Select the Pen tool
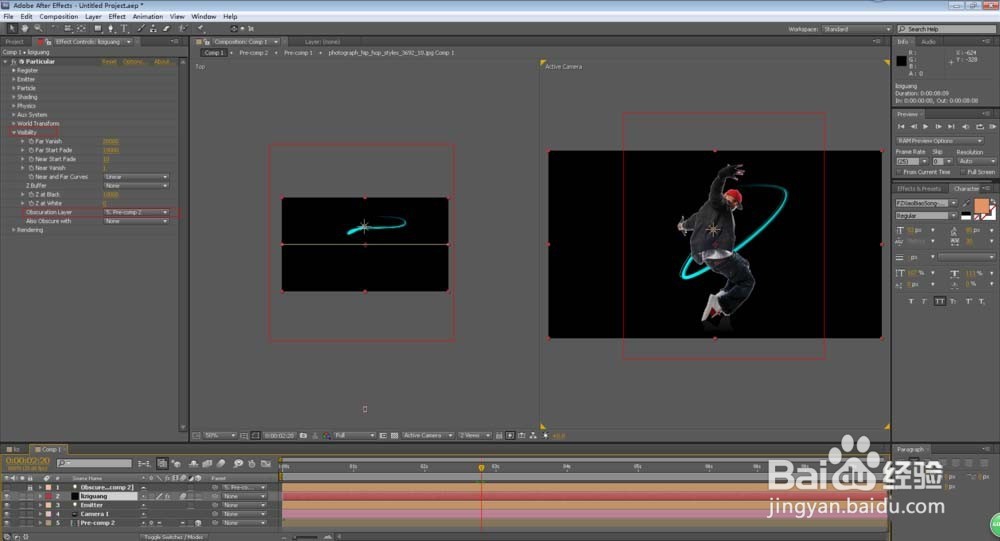Viewport: 1000px width, 541px height. [x=111, y=29]
